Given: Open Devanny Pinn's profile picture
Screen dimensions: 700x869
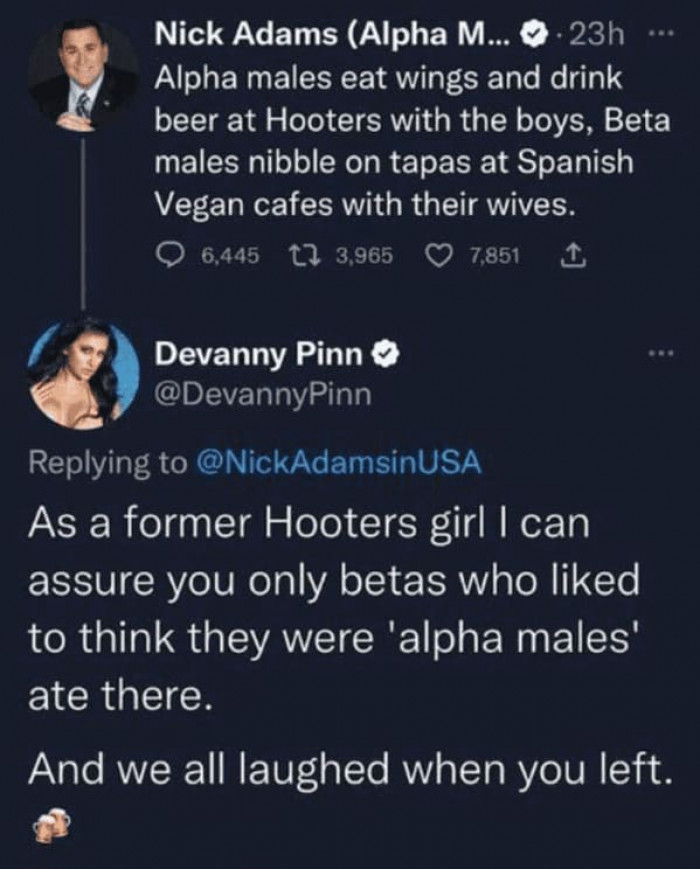Looking at the screenshot, I should click(x=84, y=372).
